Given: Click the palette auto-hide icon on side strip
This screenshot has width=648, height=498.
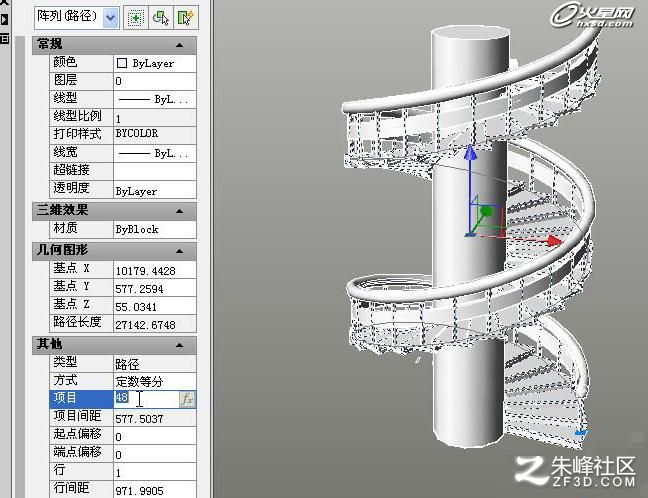Looking at the screenshot, I should [4, 19].
